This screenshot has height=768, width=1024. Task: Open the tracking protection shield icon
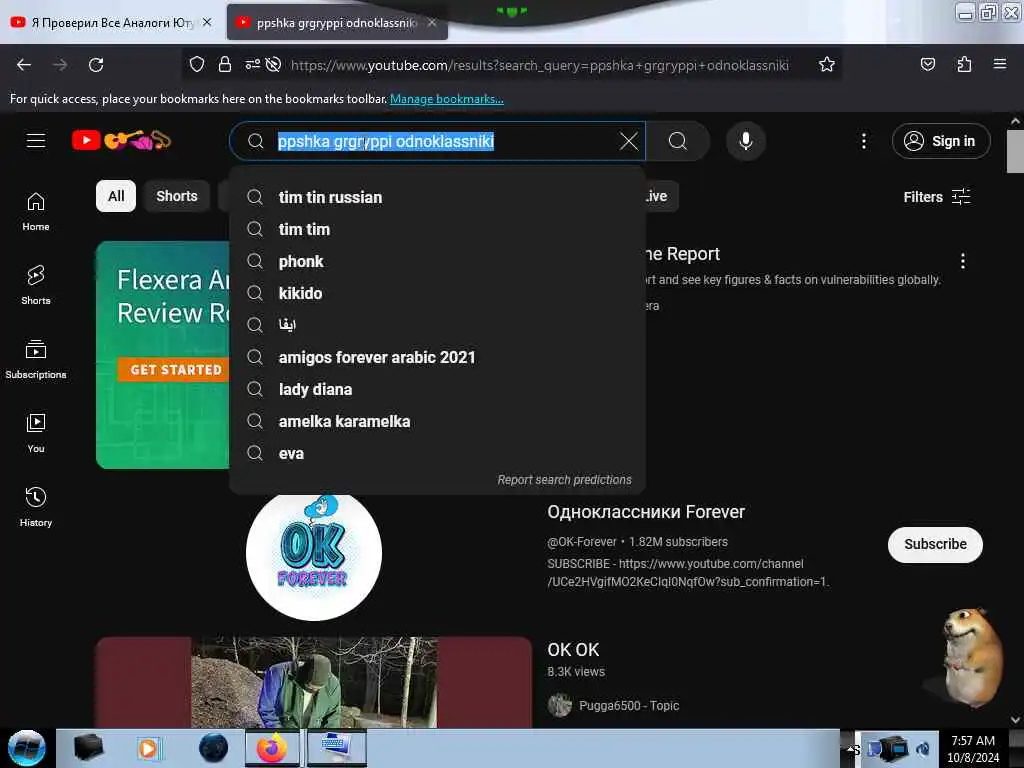click(x=197, y=64)
